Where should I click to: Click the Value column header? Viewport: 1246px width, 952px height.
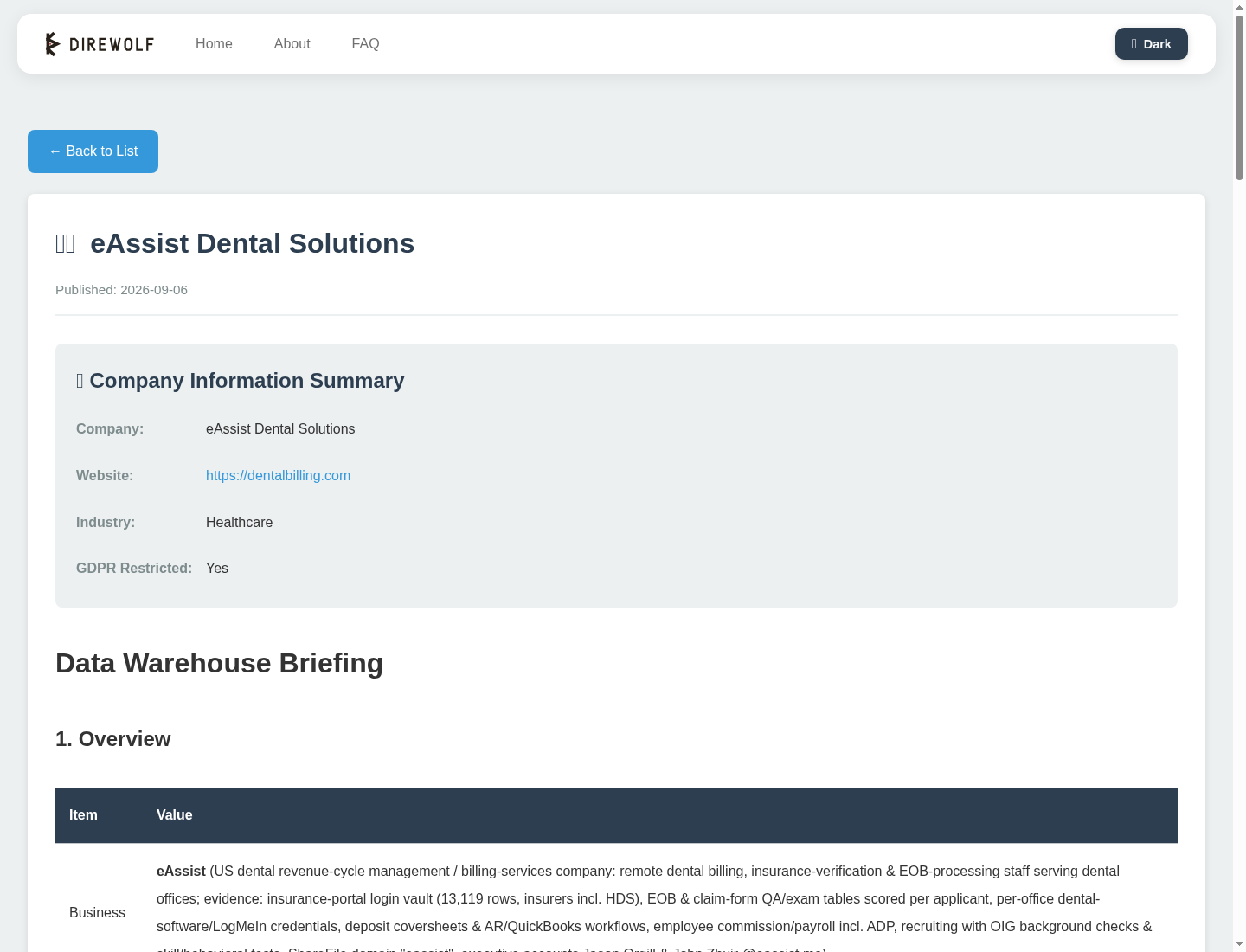pos(174,815)
